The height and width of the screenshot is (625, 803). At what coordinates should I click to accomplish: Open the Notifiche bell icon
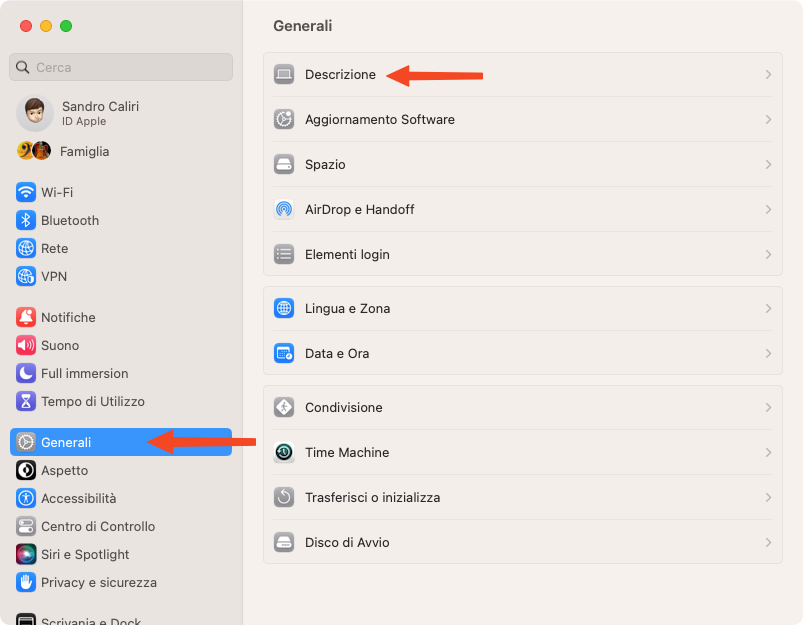pyautogui.click(x=26, y=317)
